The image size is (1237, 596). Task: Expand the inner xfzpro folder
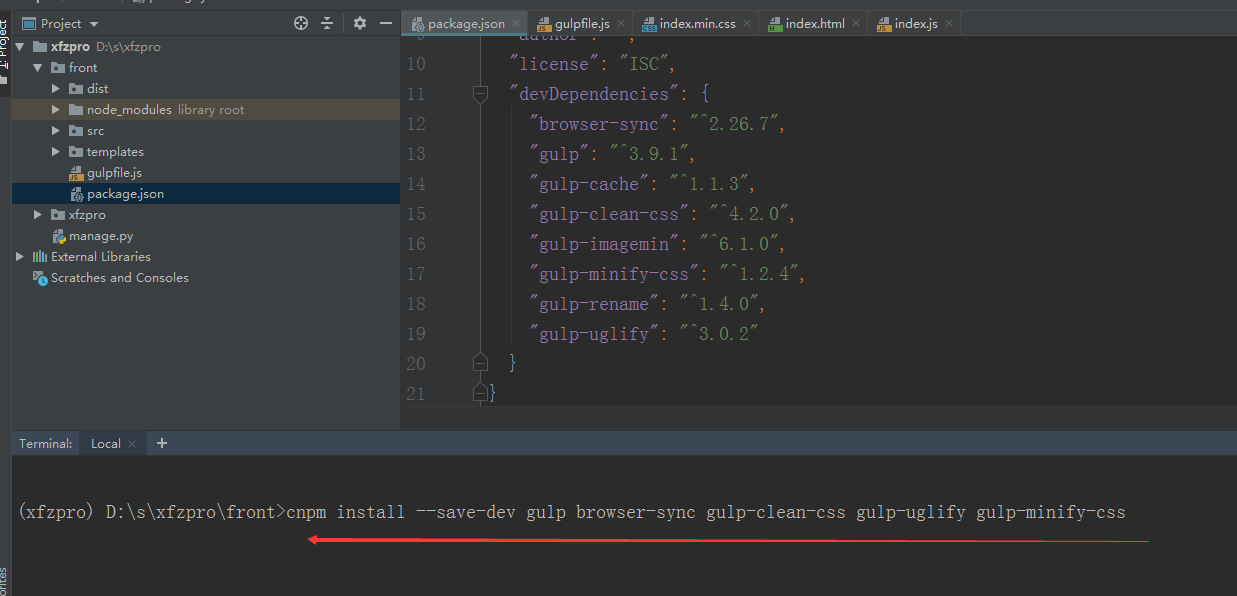(x=38, y=215)
